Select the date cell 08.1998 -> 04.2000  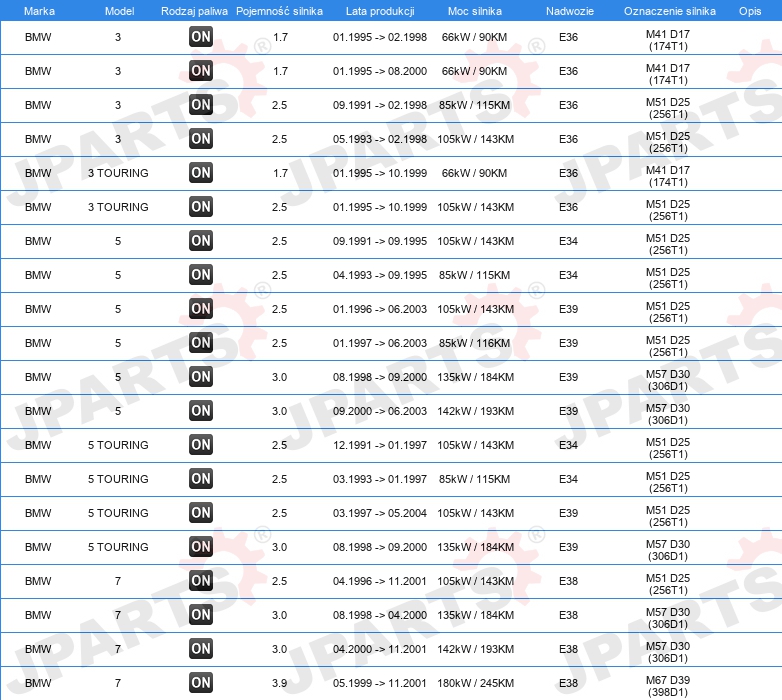(x=380, y=615)
